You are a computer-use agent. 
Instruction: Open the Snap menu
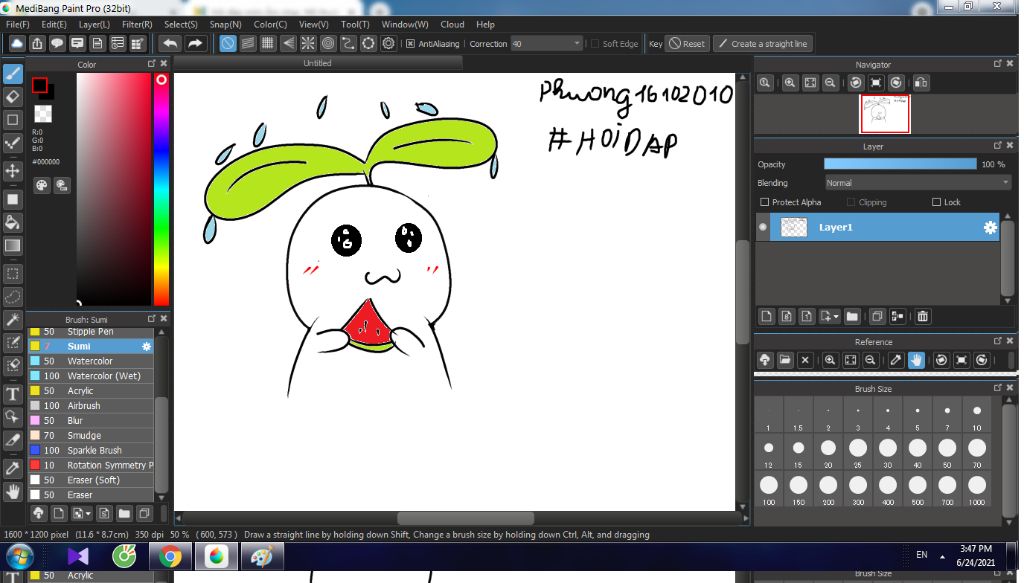click(x=225, y=24)
